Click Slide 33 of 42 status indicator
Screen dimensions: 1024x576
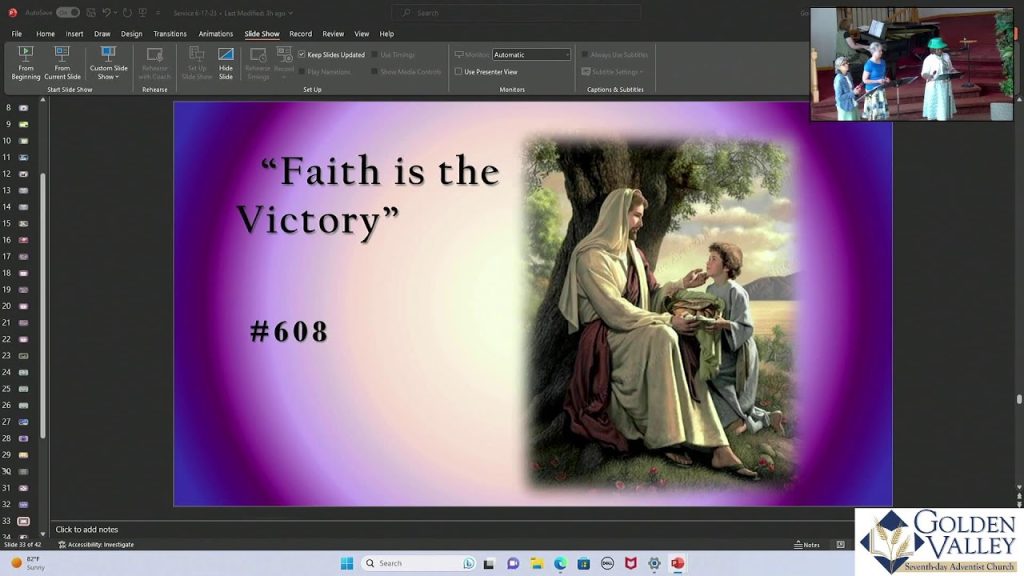22,544
